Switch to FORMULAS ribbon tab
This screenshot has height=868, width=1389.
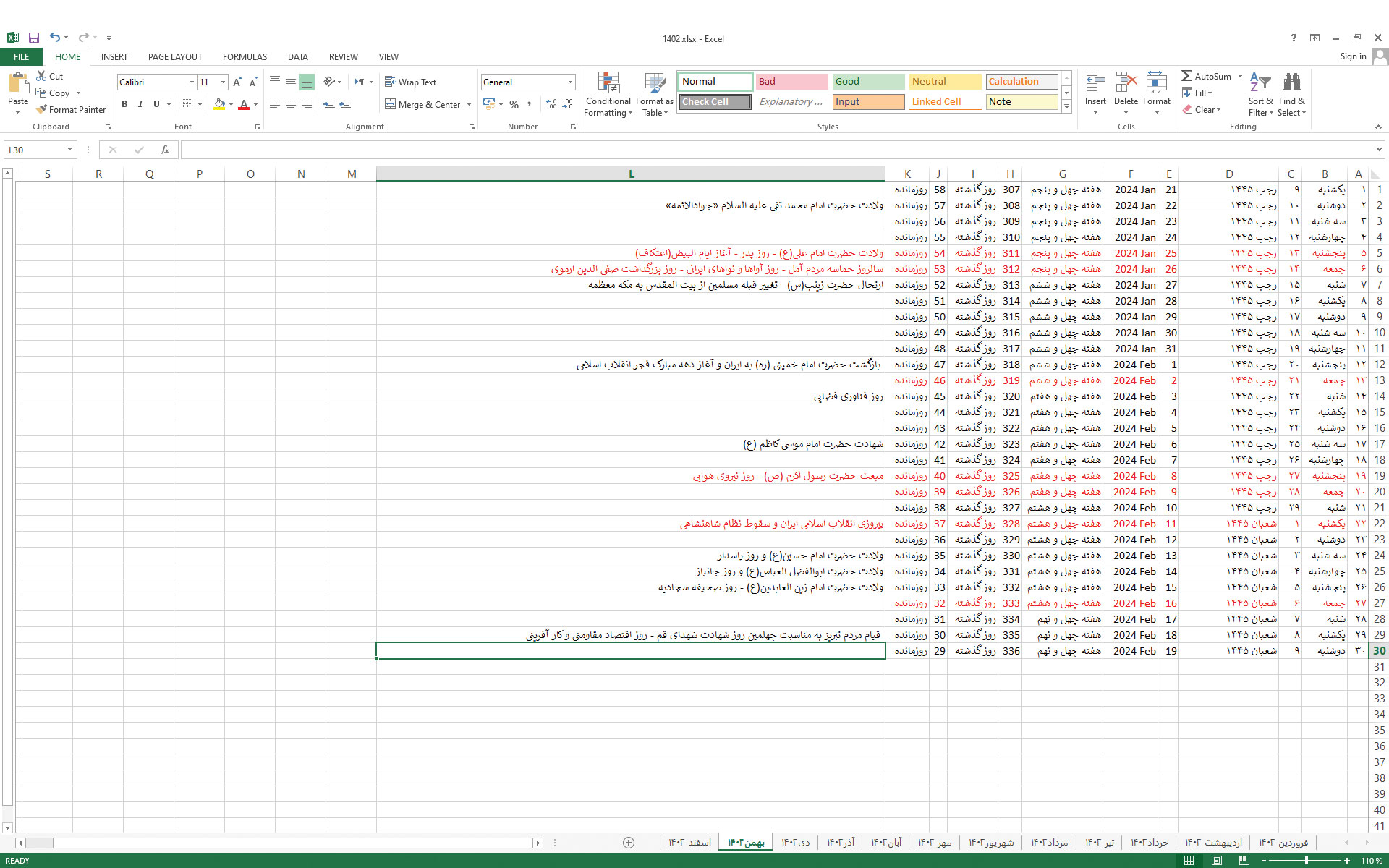click(245, 56)
